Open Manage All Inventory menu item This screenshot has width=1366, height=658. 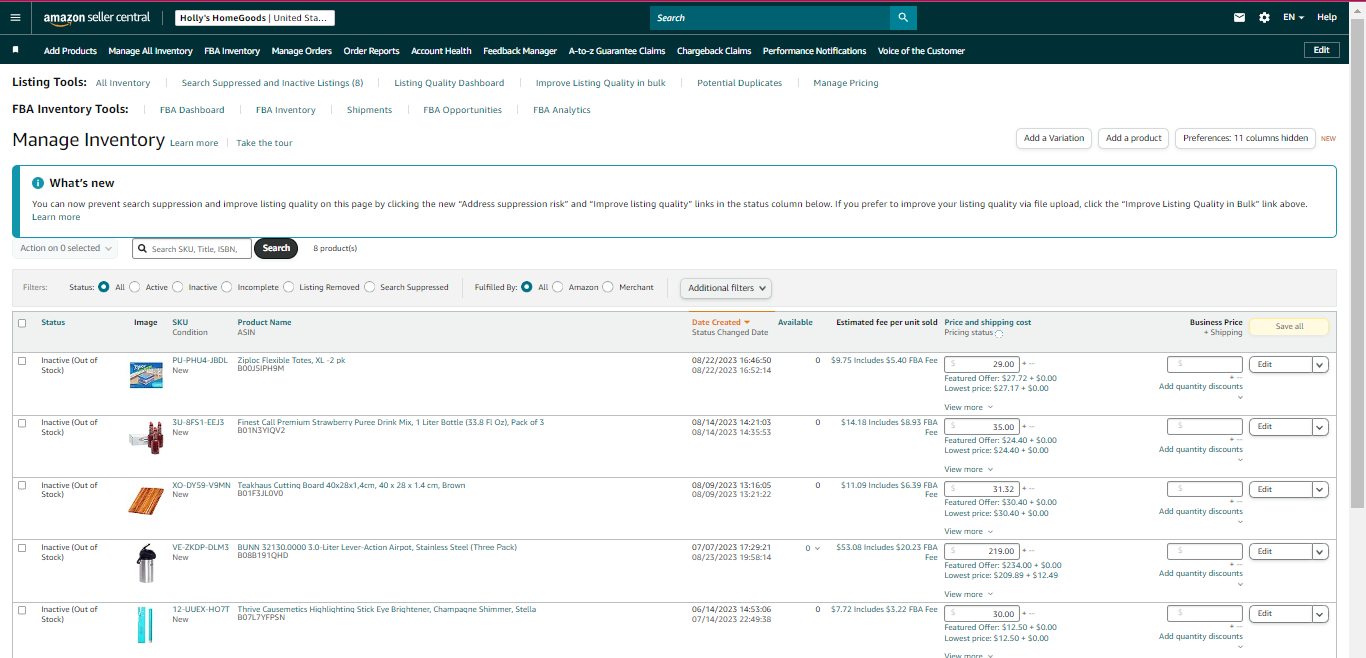pos(150,51)
